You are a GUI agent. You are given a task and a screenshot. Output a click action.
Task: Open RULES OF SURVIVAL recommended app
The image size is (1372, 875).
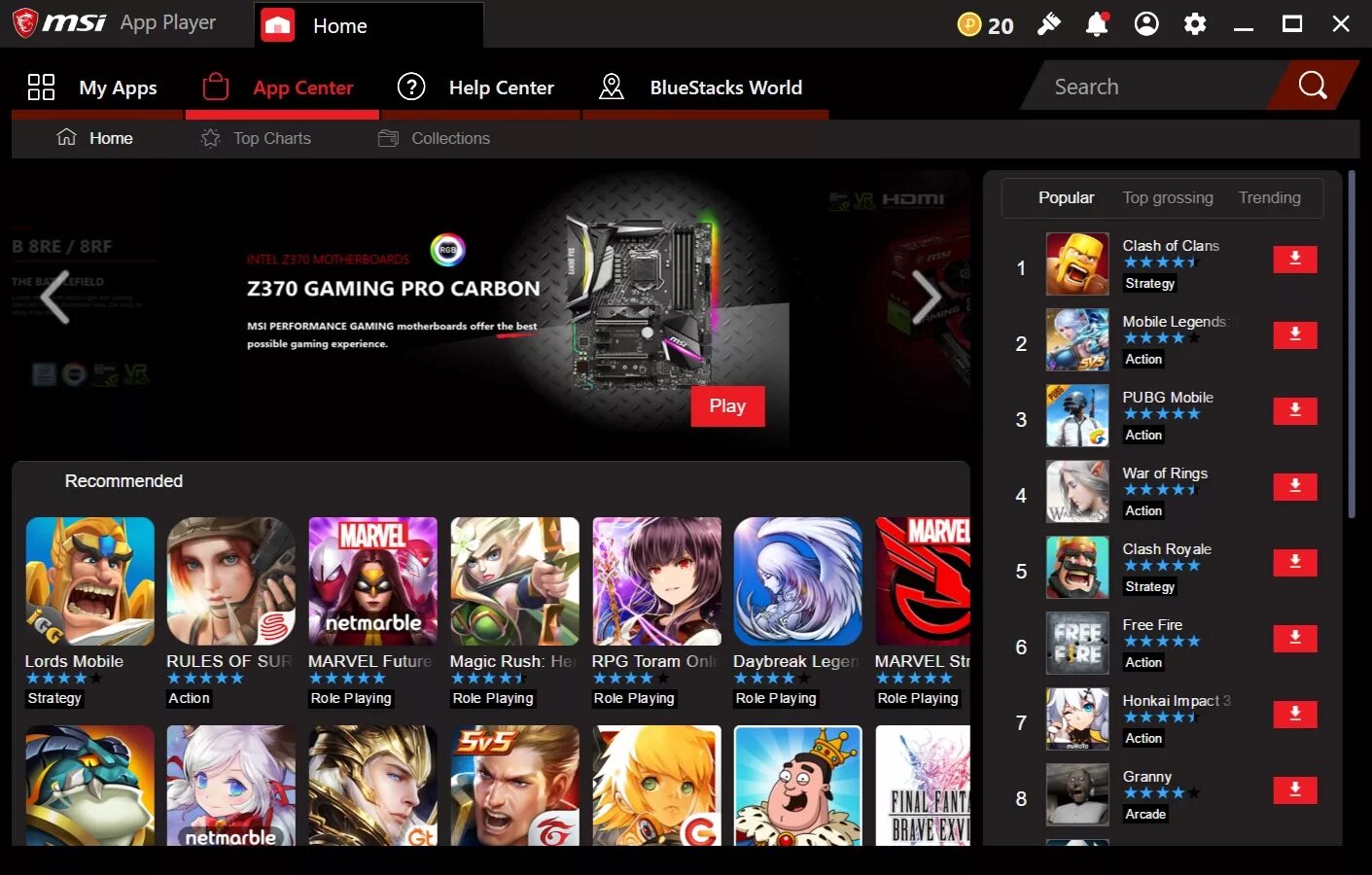[x=231, y=581]
